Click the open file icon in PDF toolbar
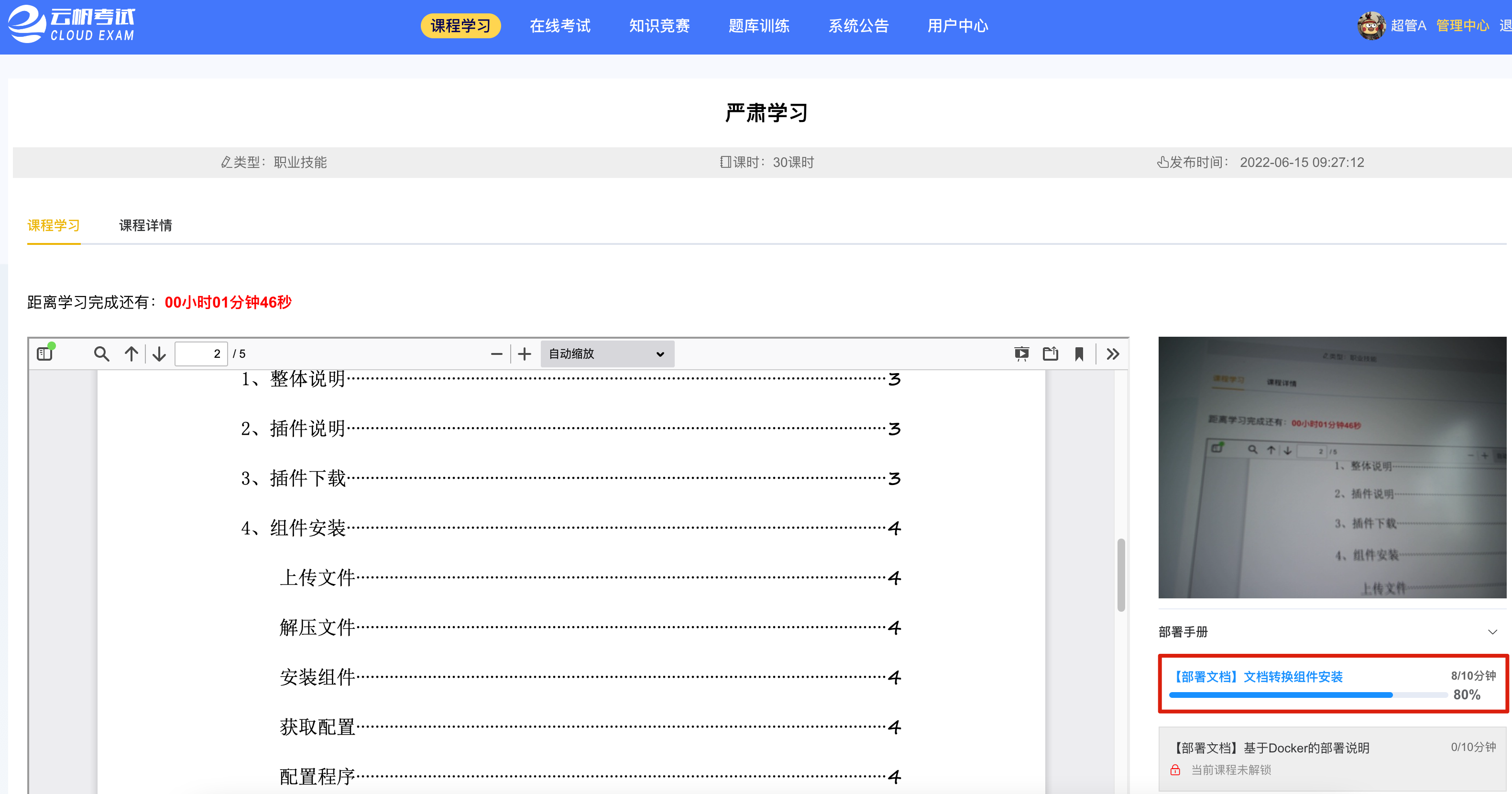This screenshot has height=794, width=1512. [x=1051, y=353]
